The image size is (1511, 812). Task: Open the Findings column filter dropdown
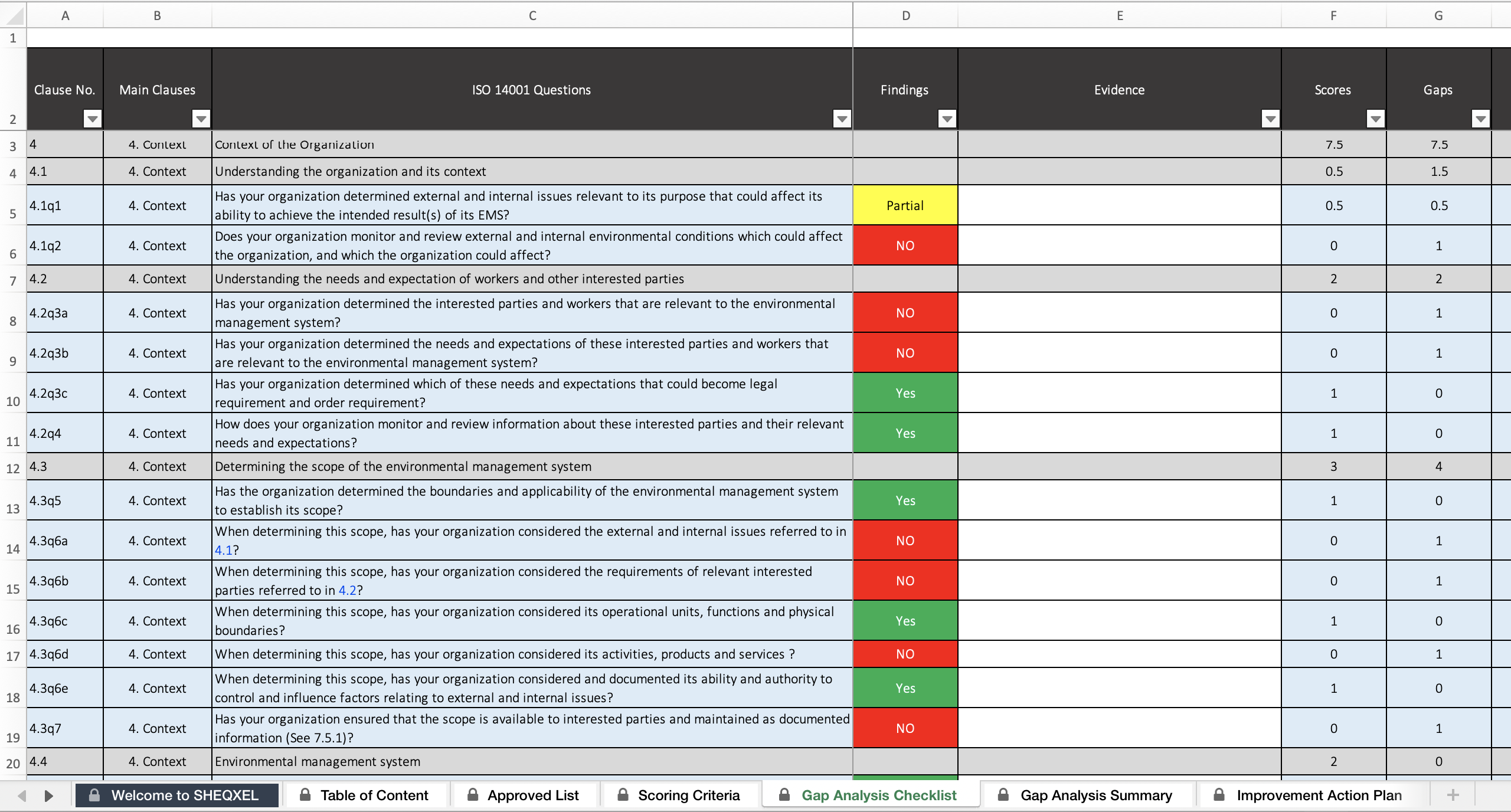pyautogui.click(x=947, y=119)
